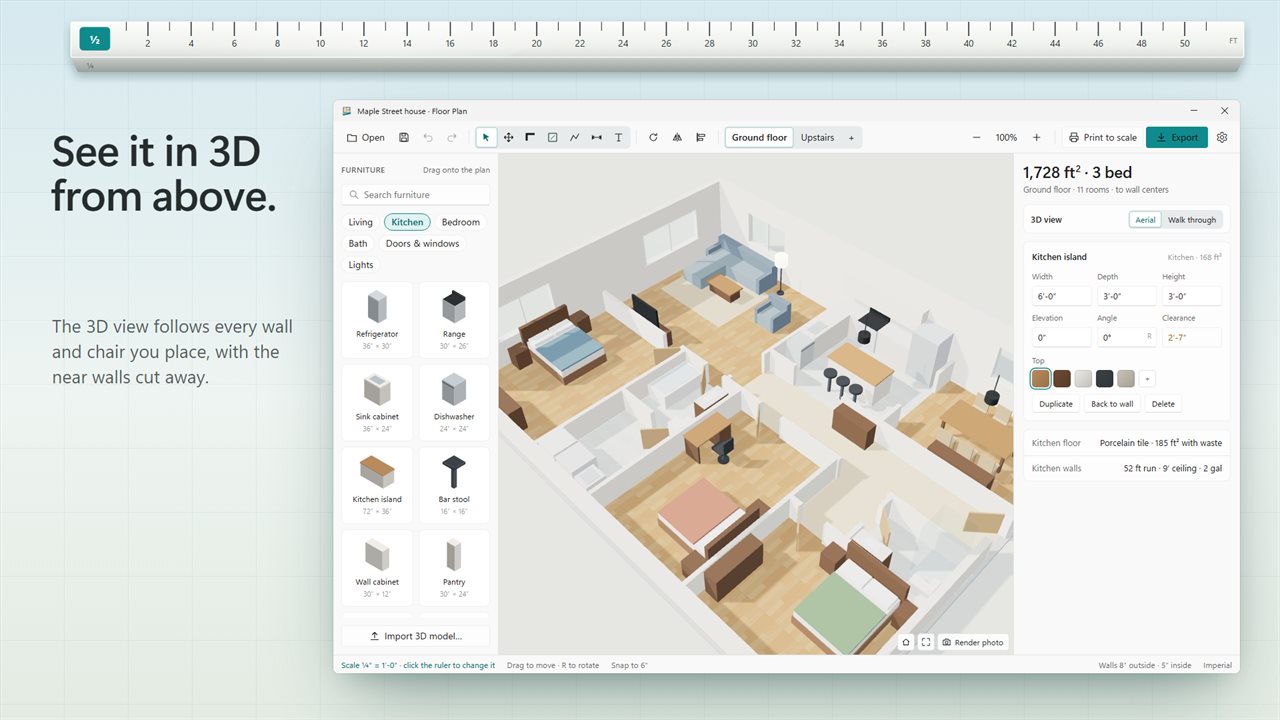
Task: Choose the dark charcoal top swatch
Action: pyautogui.click(x=1104, y=378)
